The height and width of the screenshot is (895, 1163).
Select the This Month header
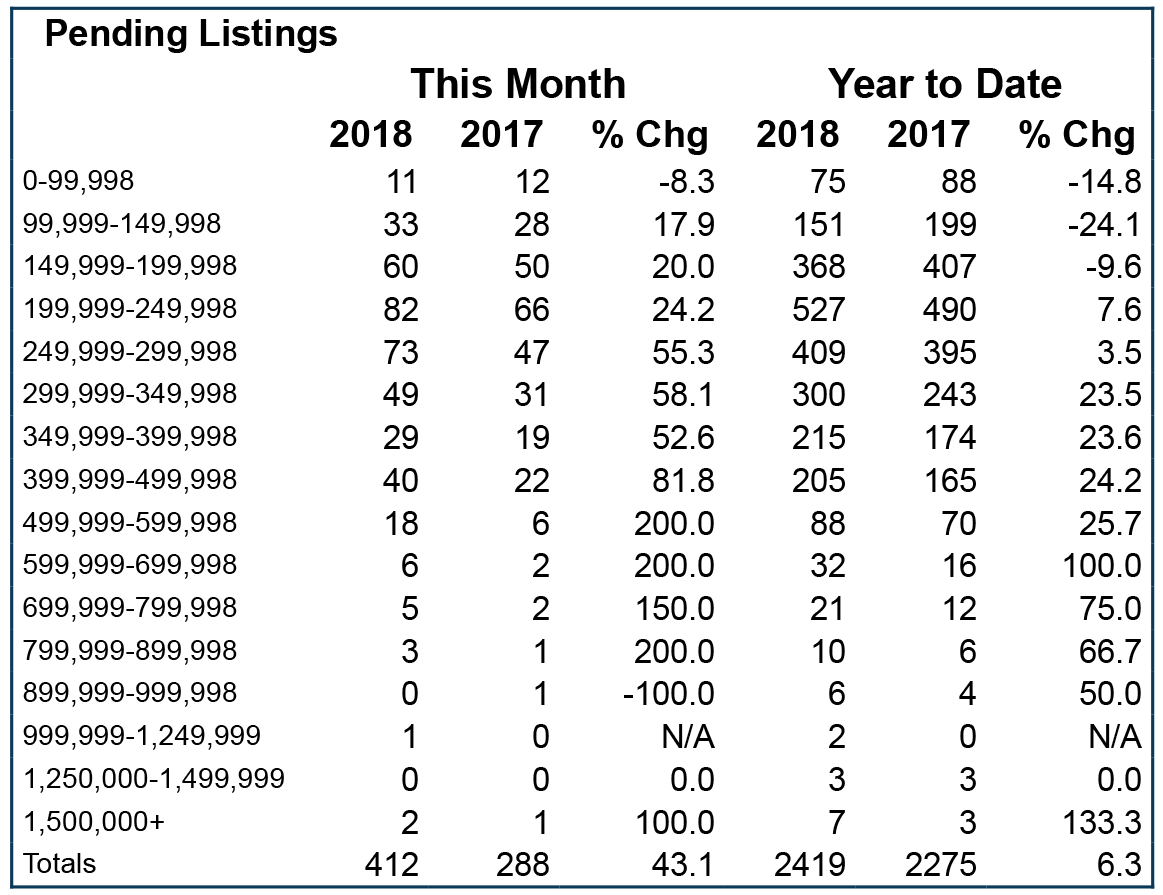click(x=518, y=83)
